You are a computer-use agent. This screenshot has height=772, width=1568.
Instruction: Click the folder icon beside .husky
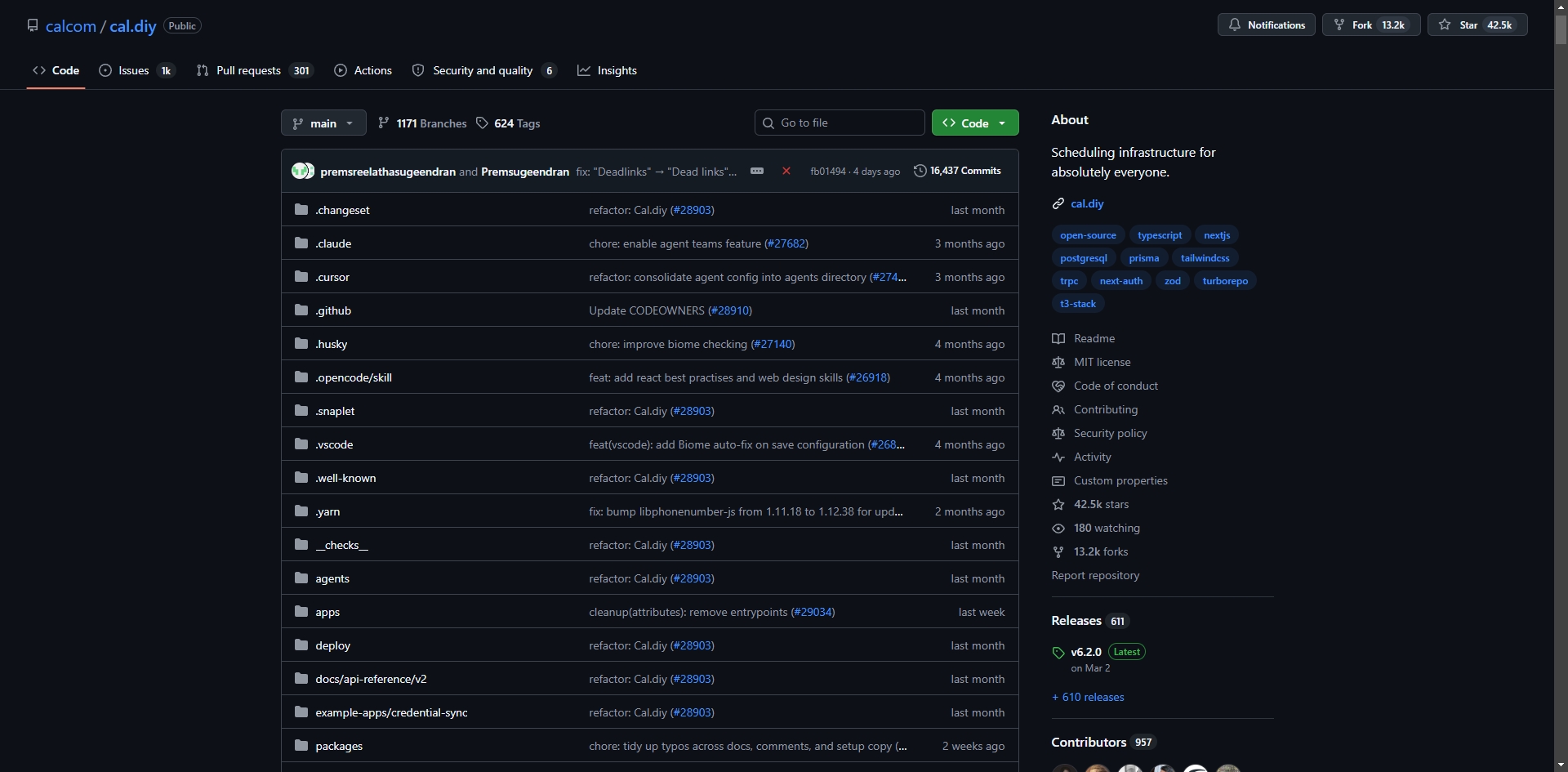point(301,344)
